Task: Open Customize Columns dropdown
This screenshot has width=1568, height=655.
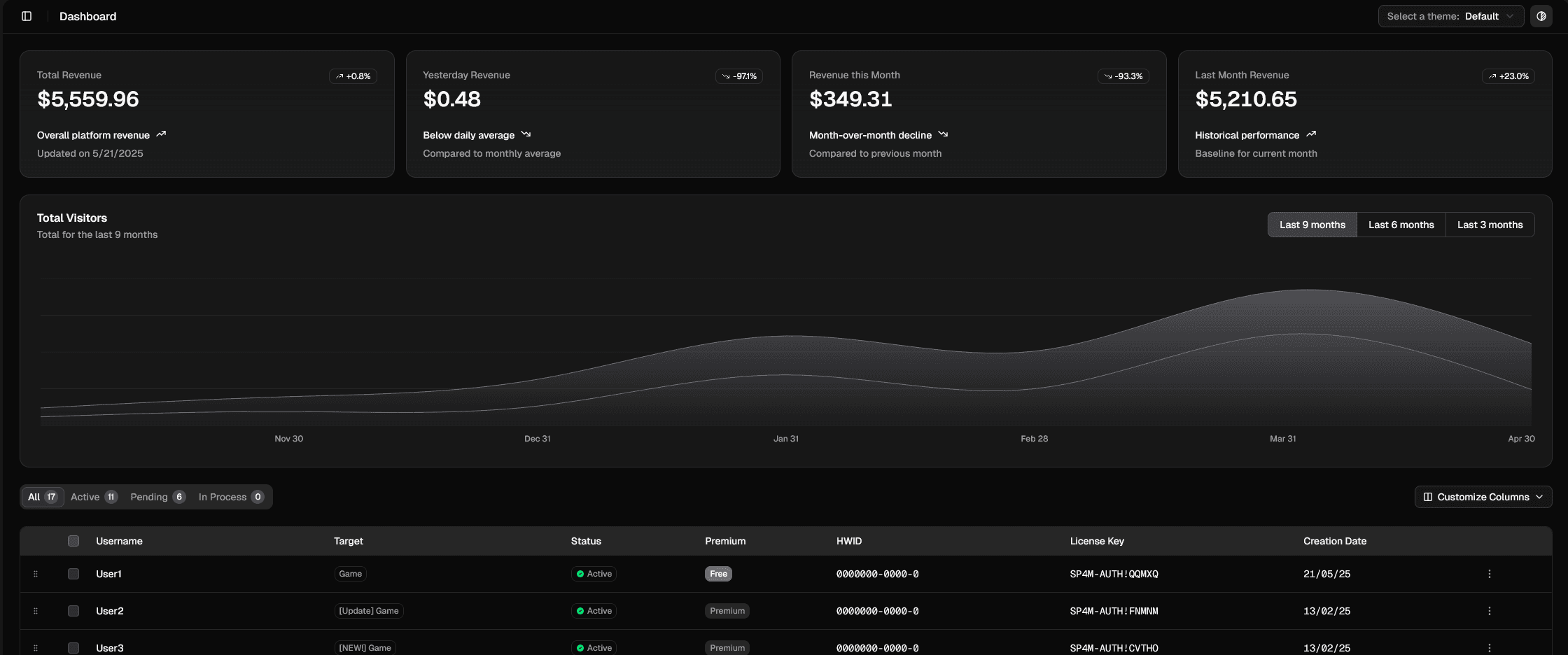Action: (1483, 497)
